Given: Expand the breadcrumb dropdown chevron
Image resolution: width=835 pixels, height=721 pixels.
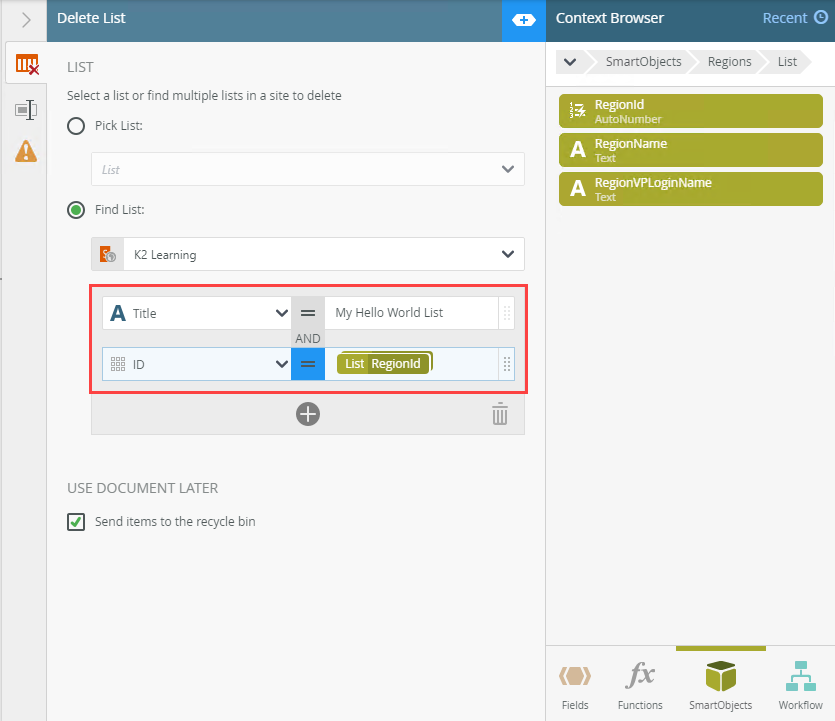Looking at the screenshot, I should (x=570, y=62).
